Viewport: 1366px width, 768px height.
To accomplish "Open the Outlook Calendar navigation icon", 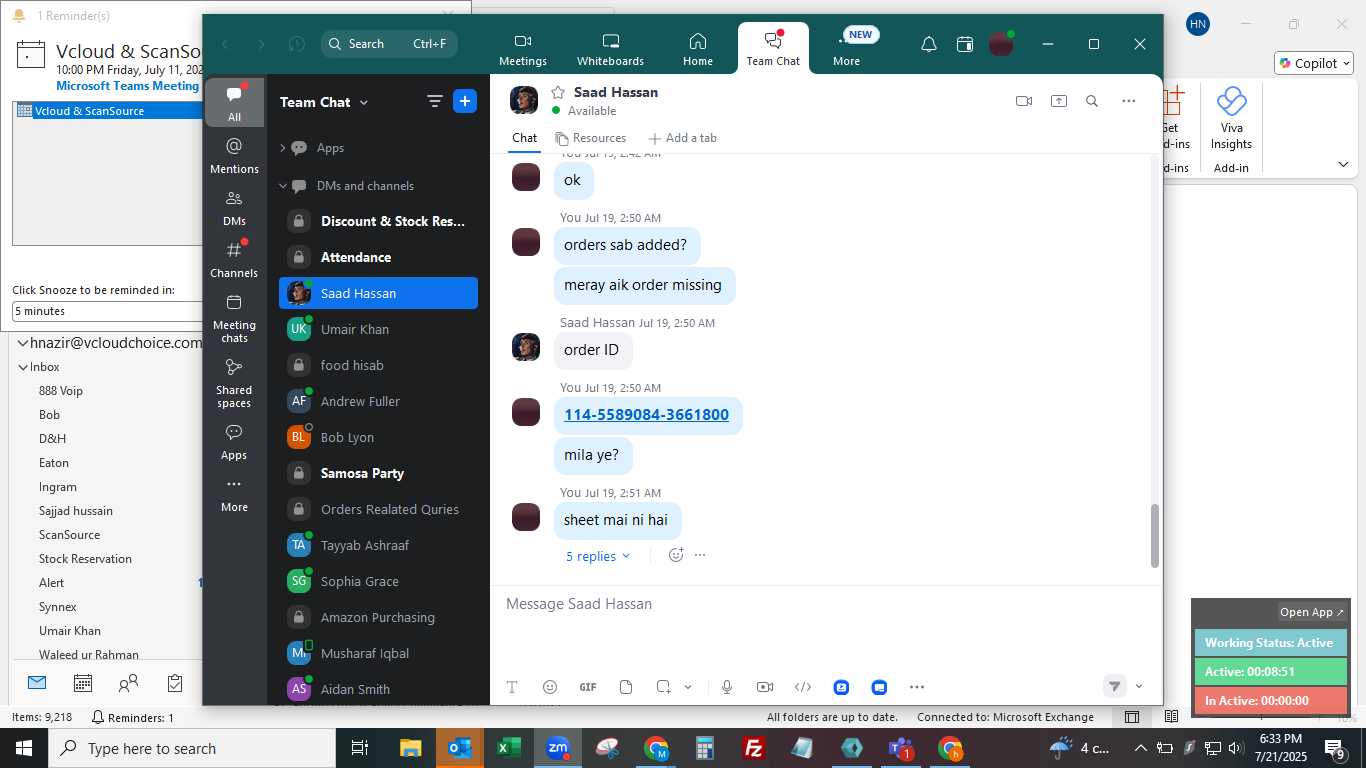I will tap(83, 683).
